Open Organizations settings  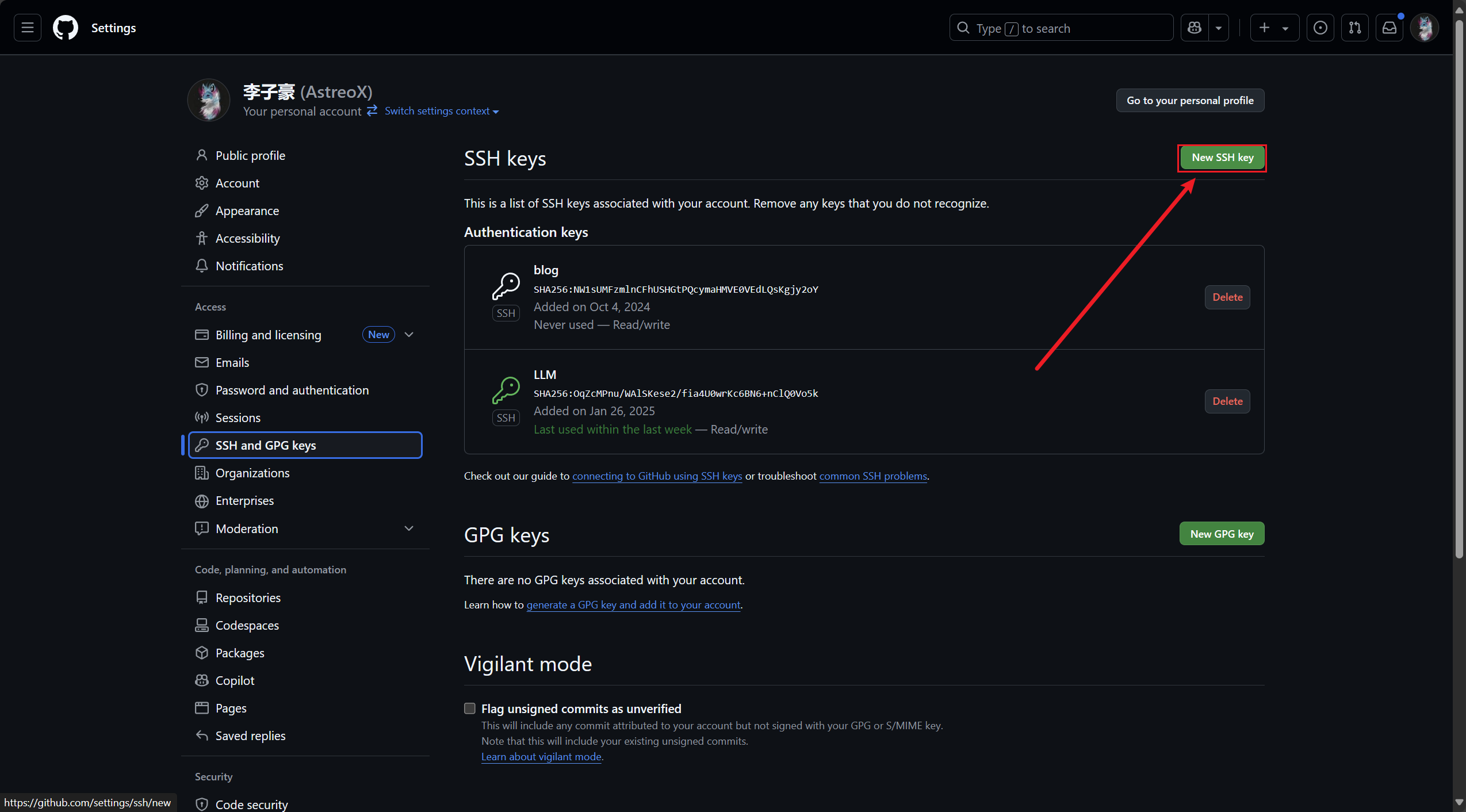click(305, 473)
